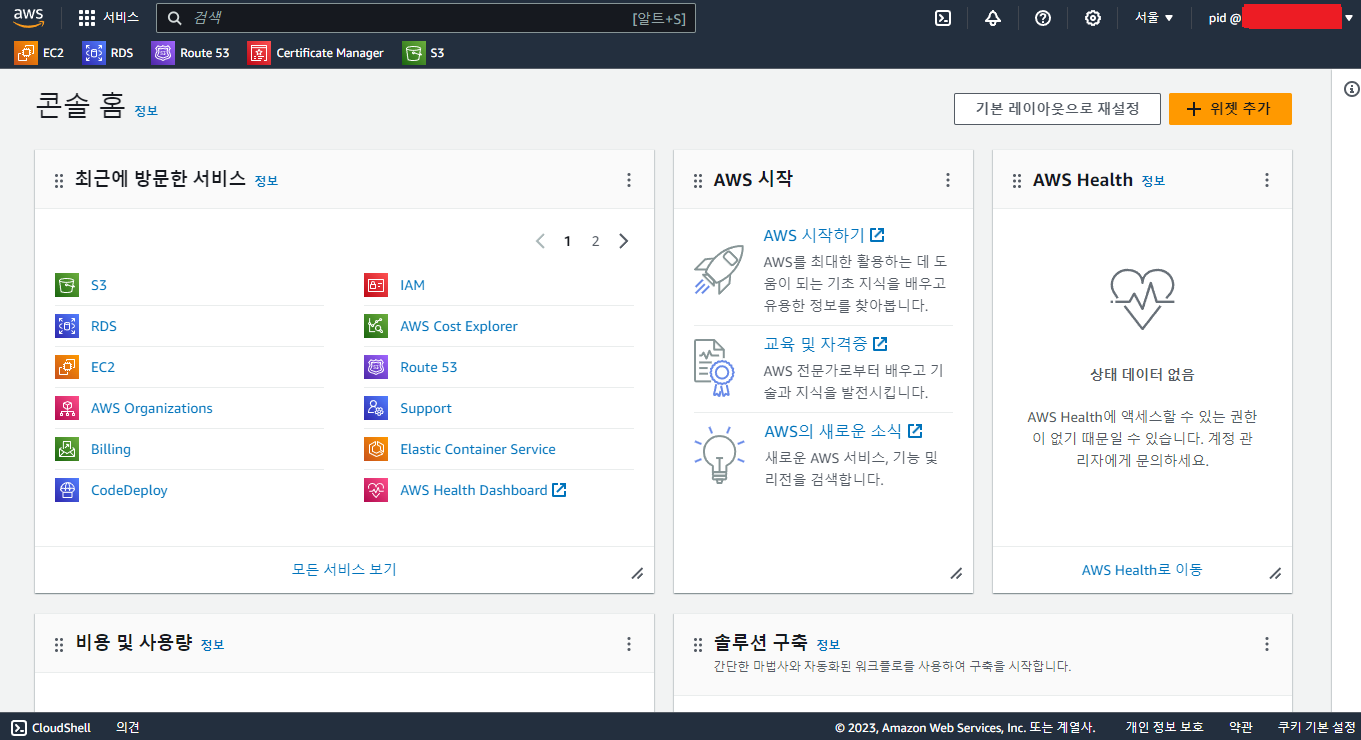Open Route 53 favorite in the shortcuts bar
This screenshot has width=1361, height=740.
[x=190, y=53]
